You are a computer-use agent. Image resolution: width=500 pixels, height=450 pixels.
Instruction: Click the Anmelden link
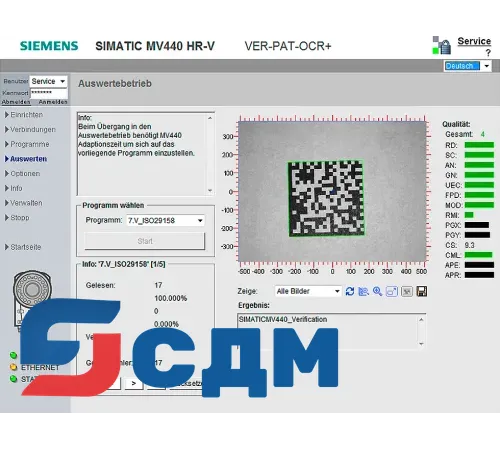click(53, 102)
